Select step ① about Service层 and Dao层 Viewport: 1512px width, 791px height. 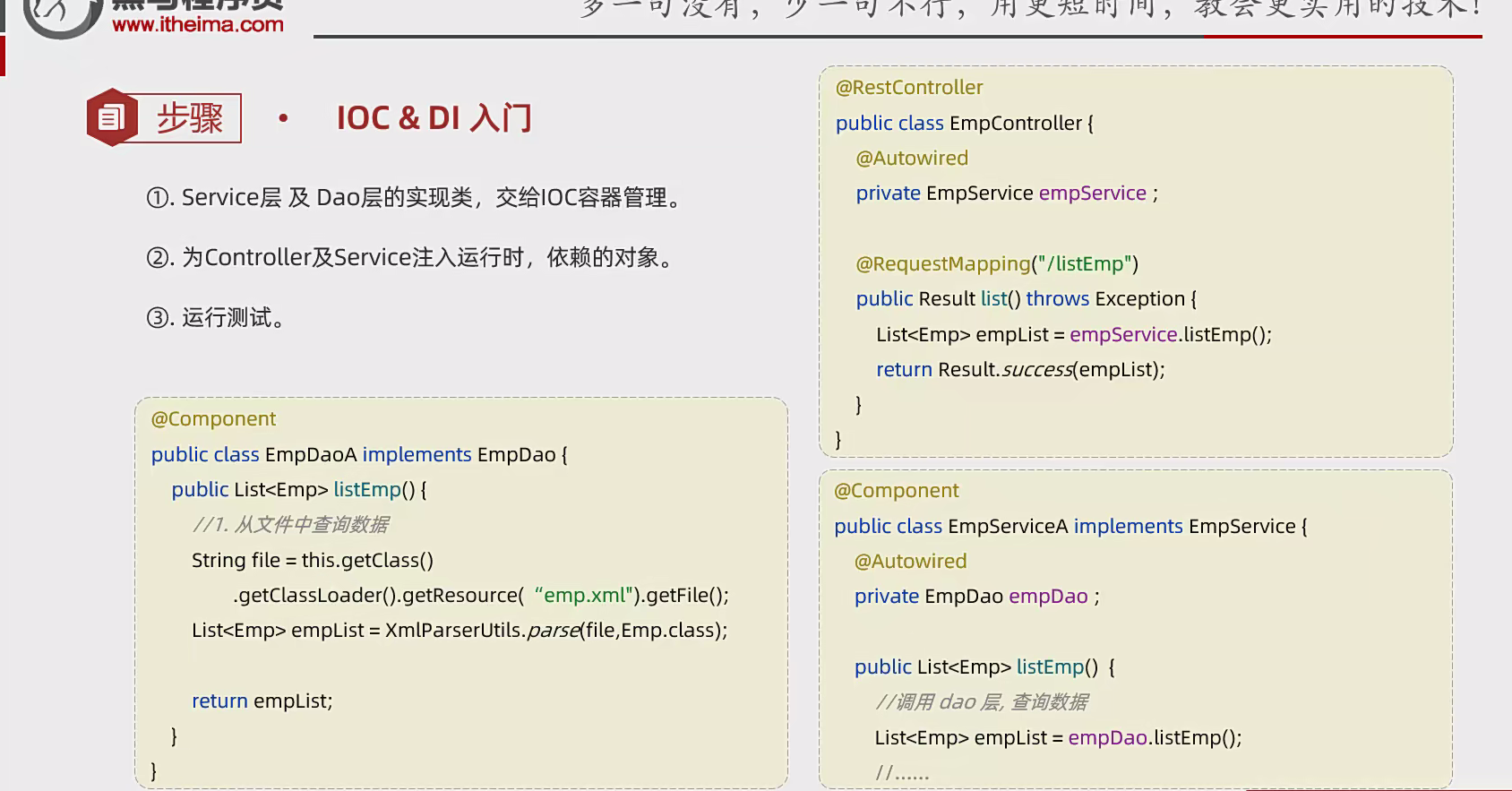[x=415, y=197]
